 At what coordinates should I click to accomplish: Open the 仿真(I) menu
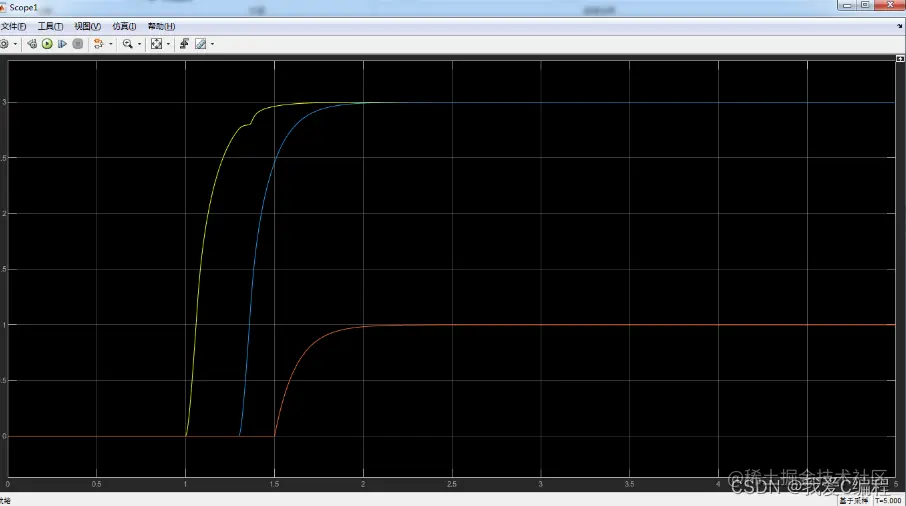tap(124, 27)
